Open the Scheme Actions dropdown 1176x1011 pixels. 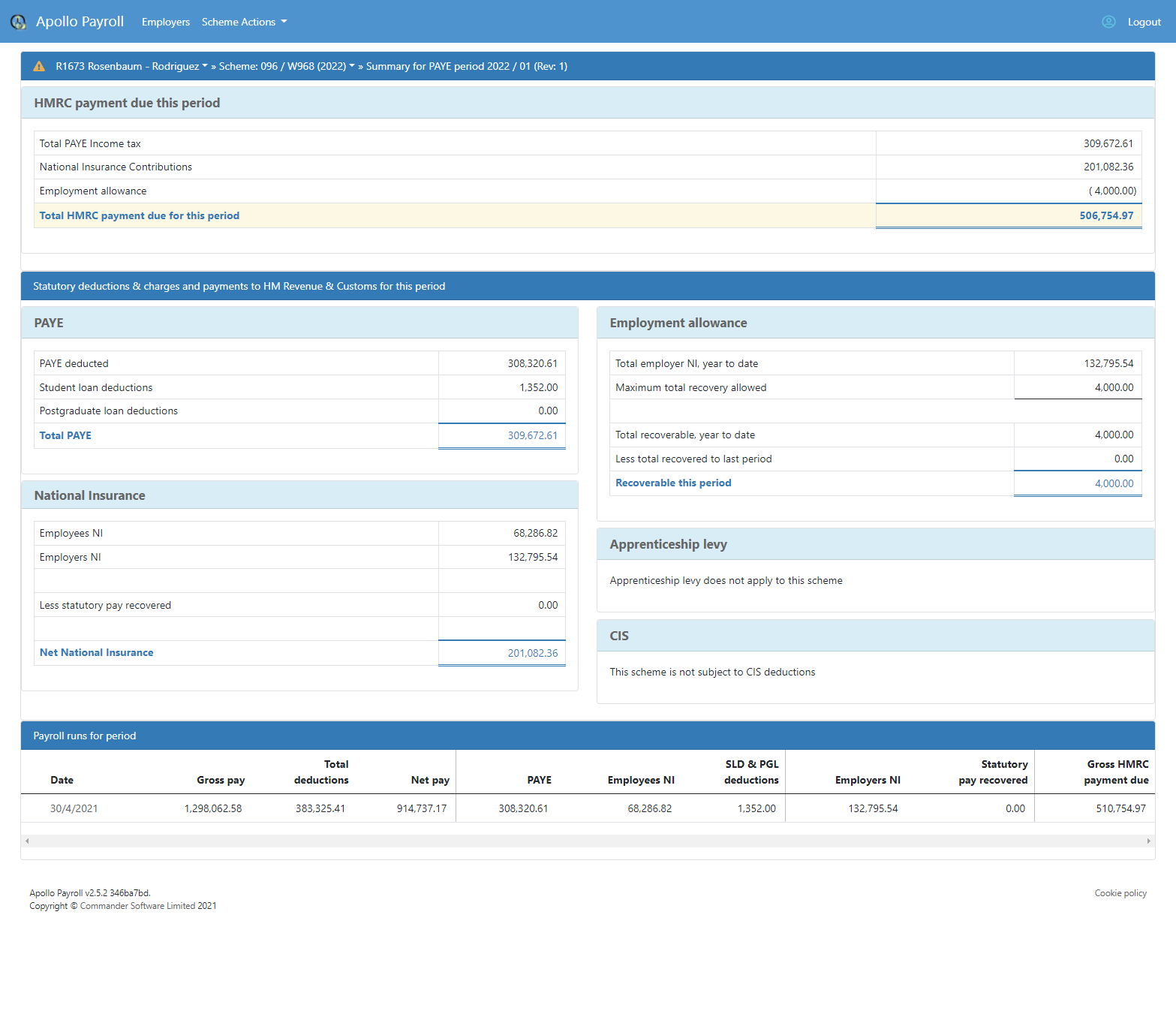click(244, 22)
